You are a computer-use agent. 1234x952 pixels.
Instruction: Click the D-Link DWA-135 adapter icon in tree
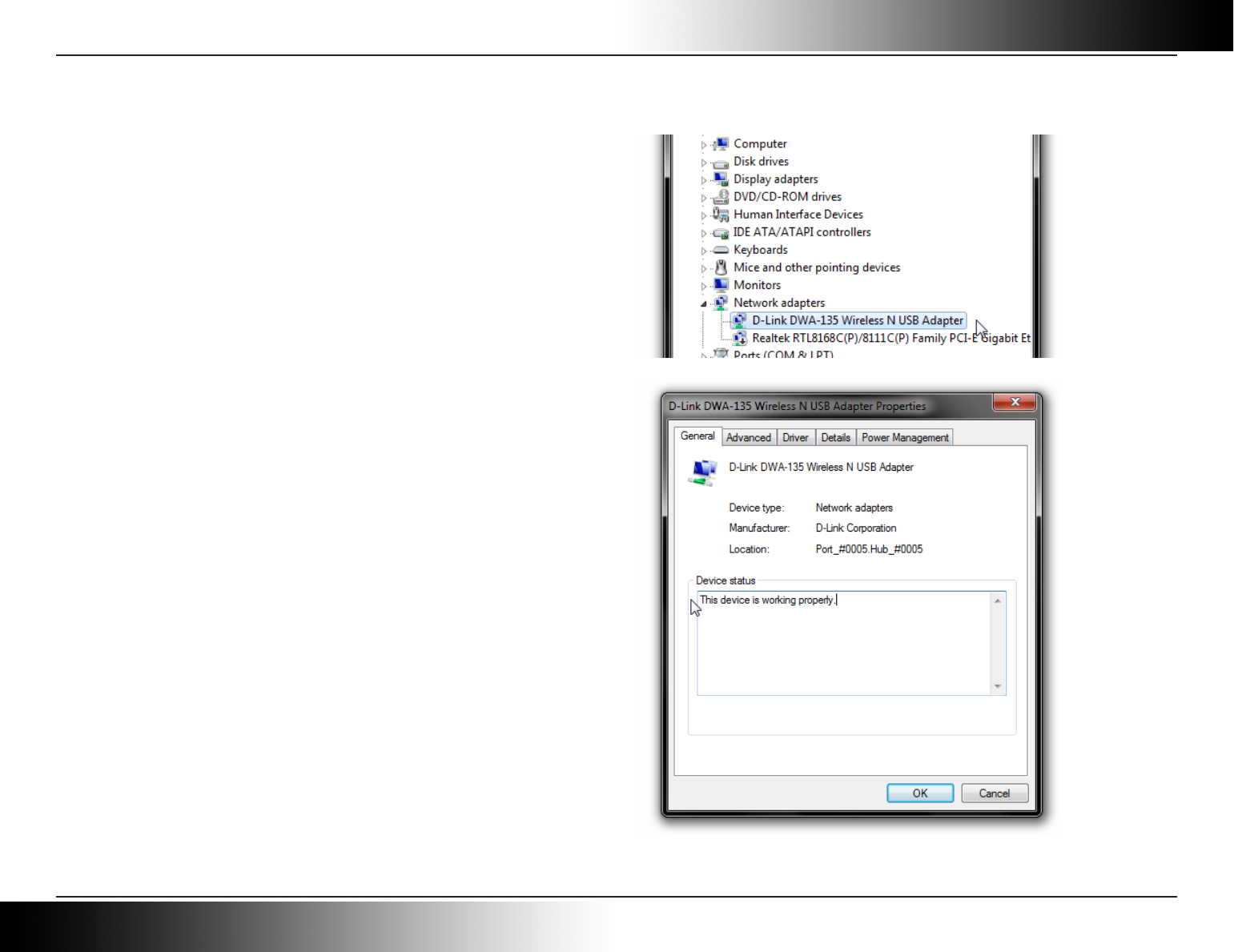(740, 320)
